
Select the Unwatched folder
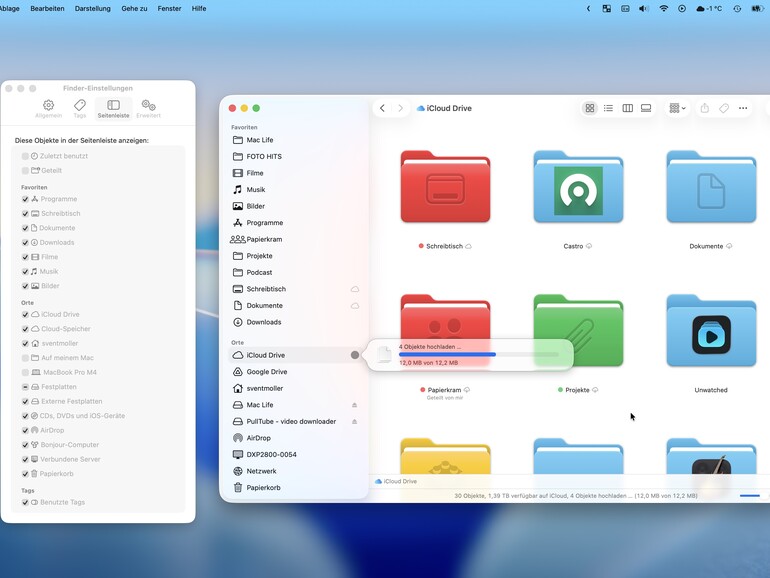pyautogui.click(x=711, y=330)
